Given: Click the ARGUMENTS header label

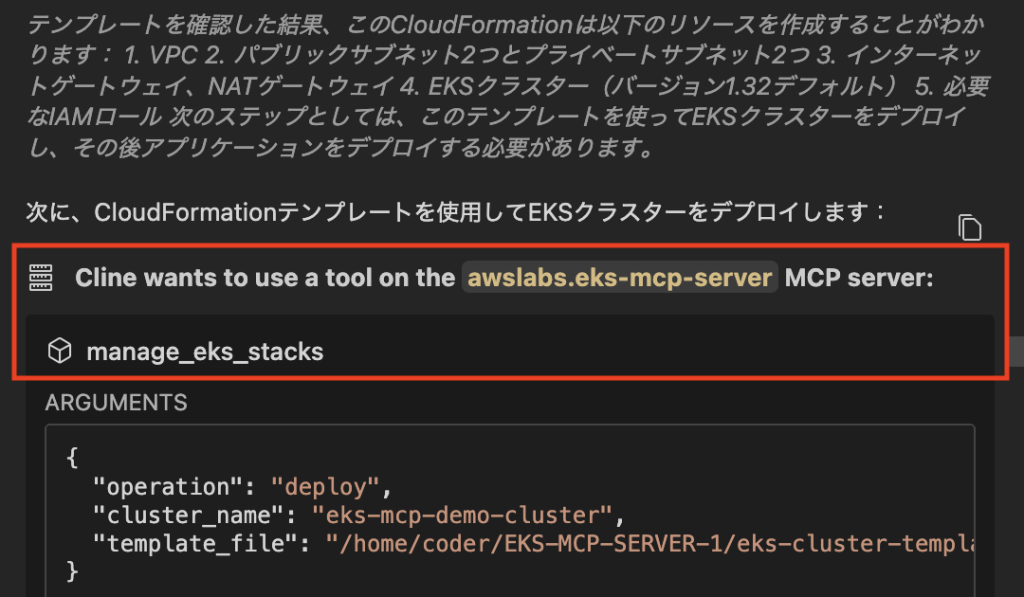Looking at the screenshot, I should point(115,403).
